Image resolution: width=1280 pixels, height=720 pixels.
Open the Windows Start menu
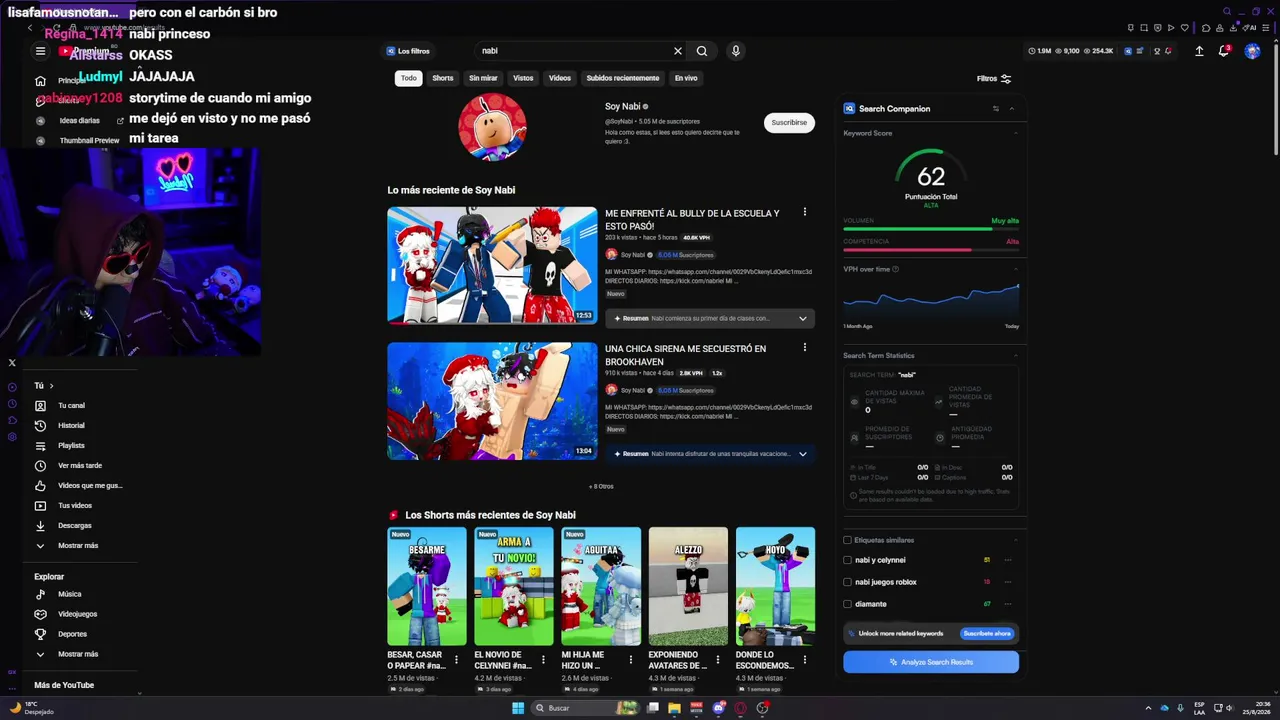[x=518, y=708]
